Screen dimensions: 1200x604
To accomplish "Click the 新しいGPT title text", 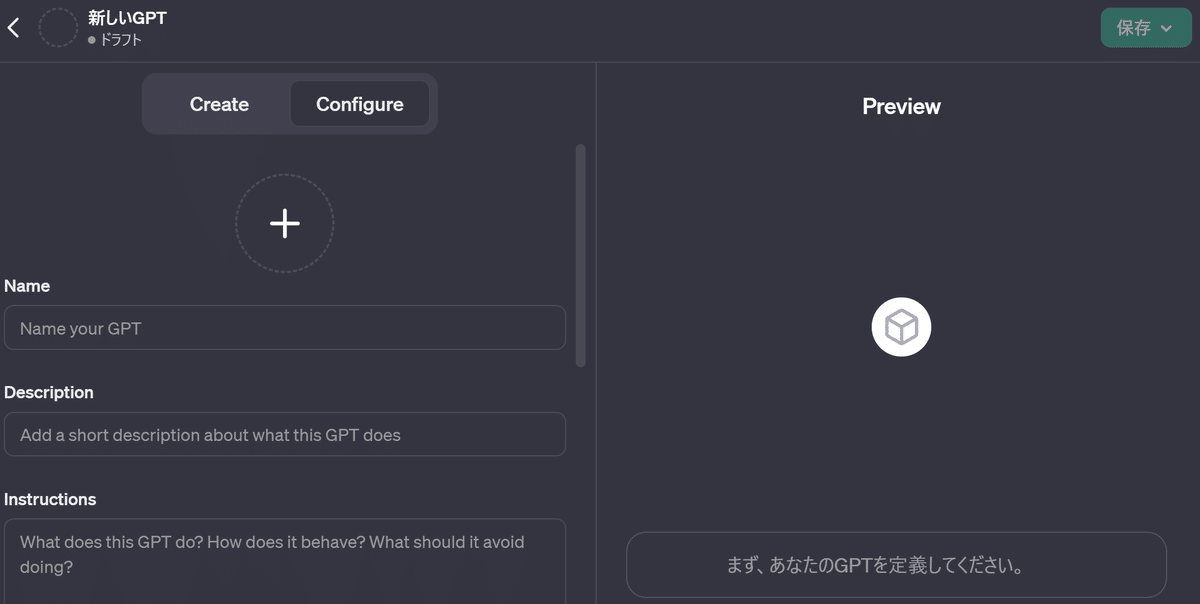I will (127, 18).
